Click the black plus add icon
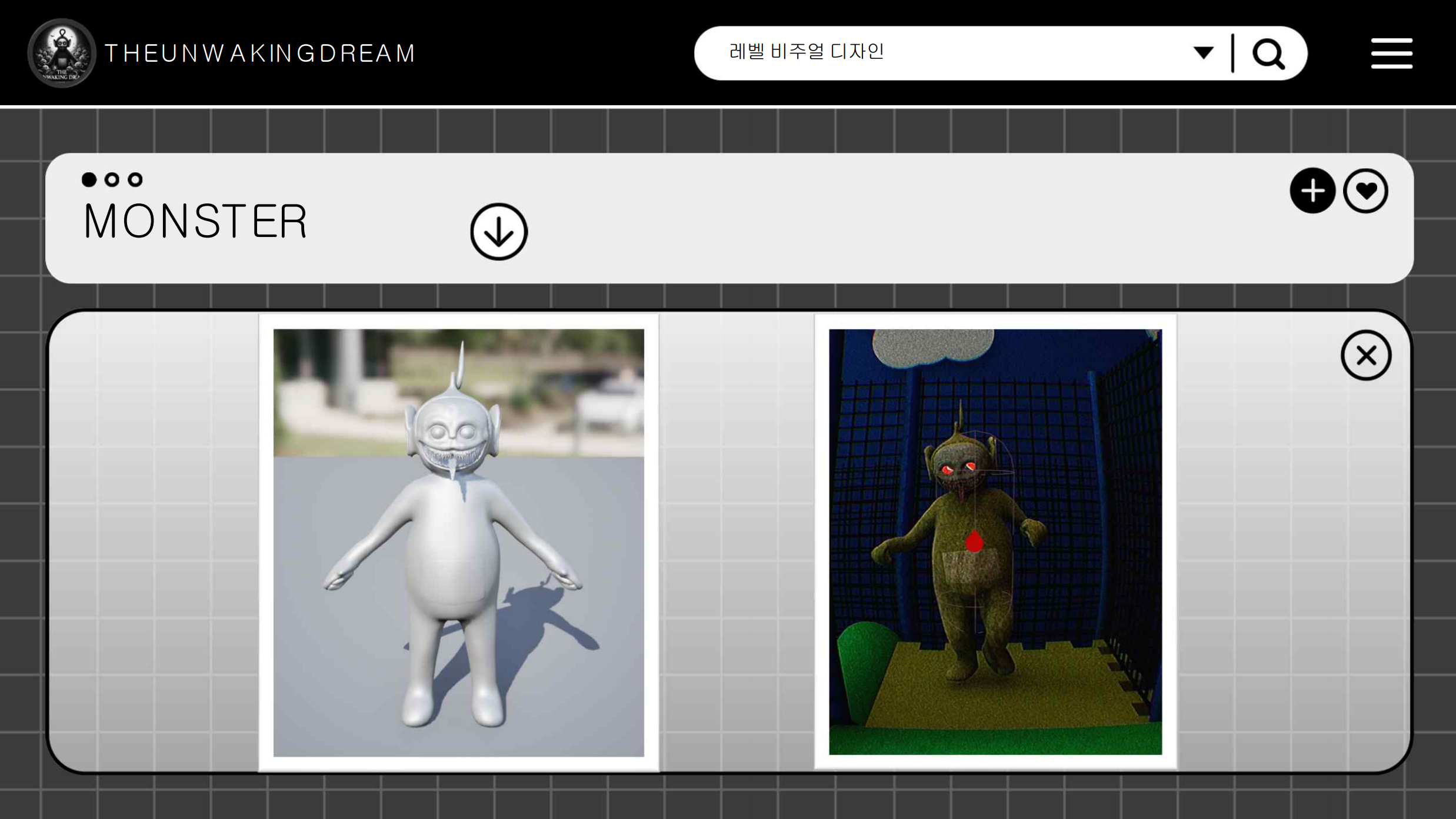Viewport: 1456px width, 819px height. point(1312,190)
